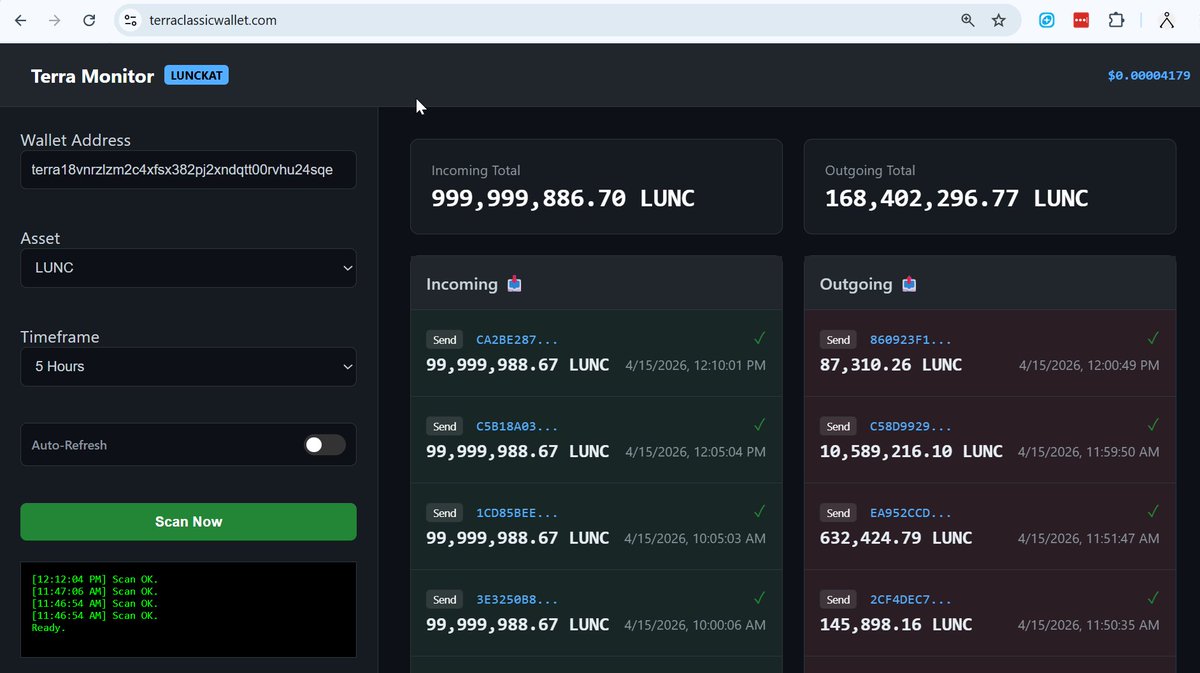Click the checkmark on transaction 2CF4DEC7

1153,598
